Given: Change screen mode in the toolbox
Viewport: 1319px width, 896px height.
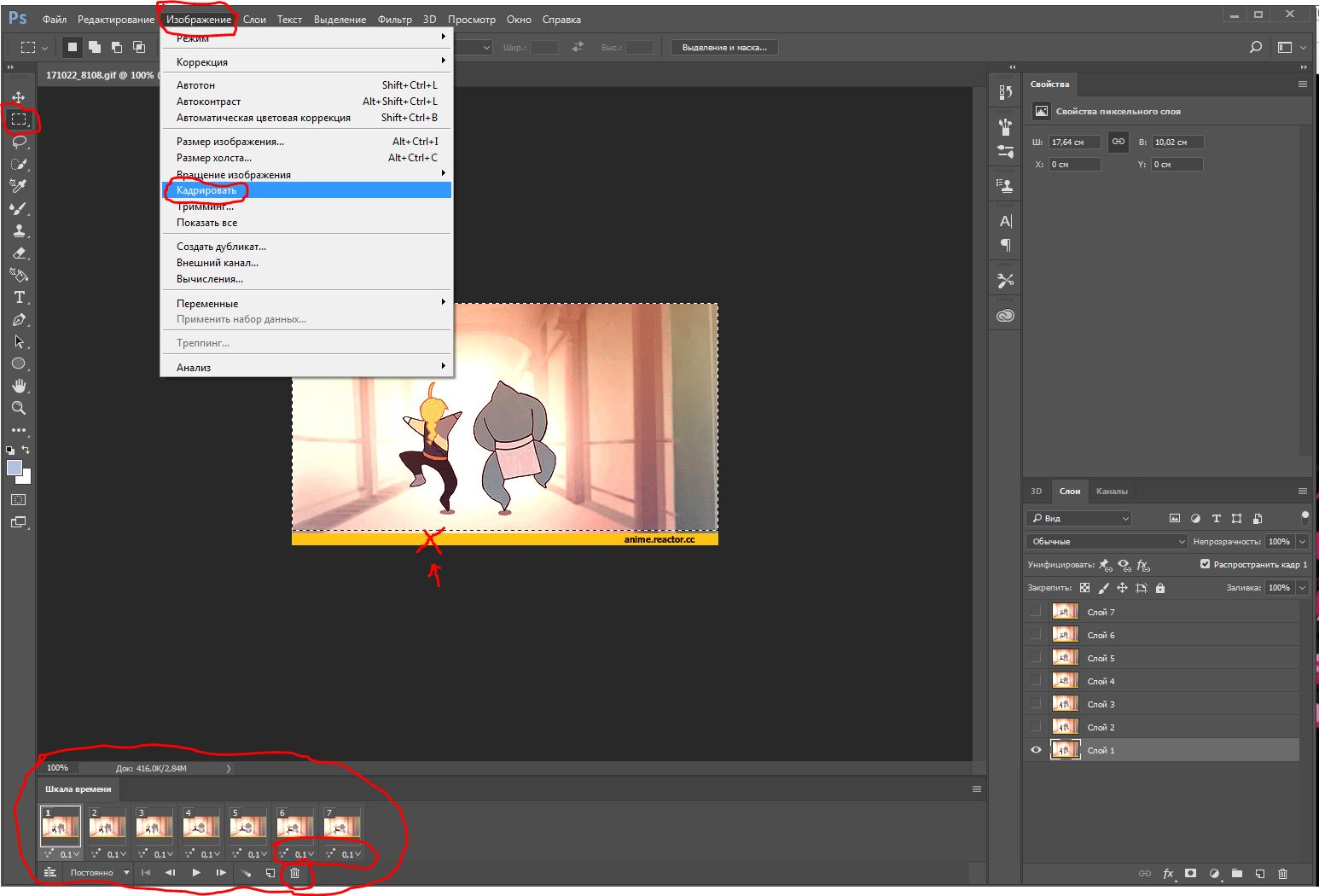Looking at the screenshot, I should tap(19, 522).
